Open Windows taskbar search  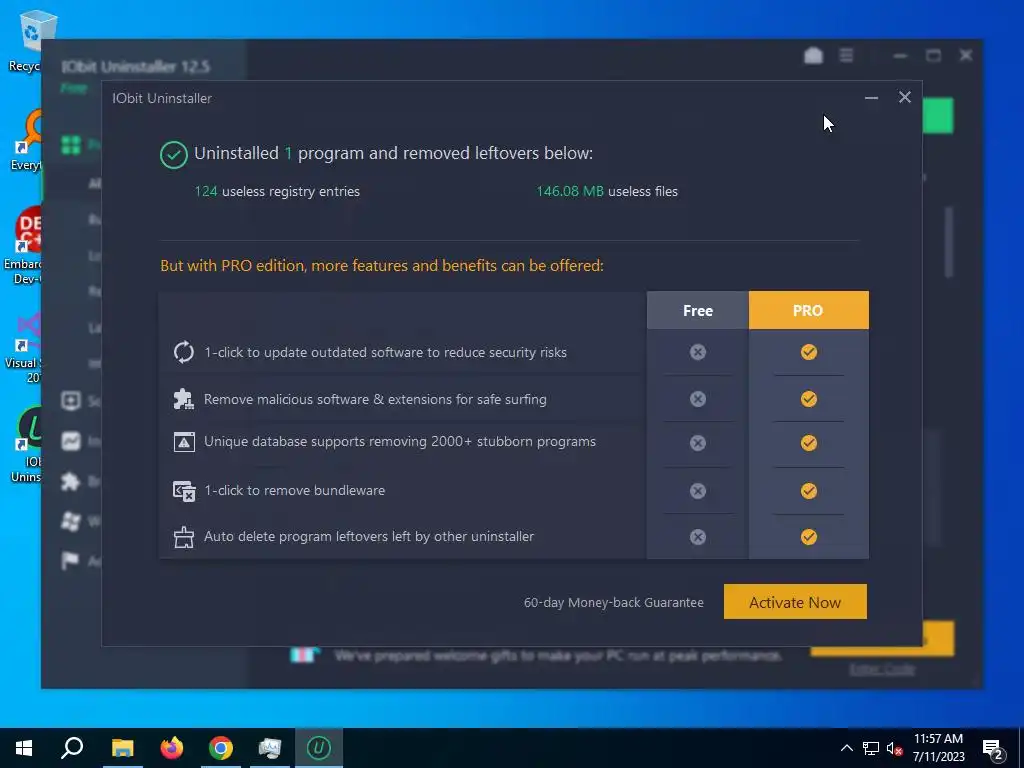tap(72, 748)
